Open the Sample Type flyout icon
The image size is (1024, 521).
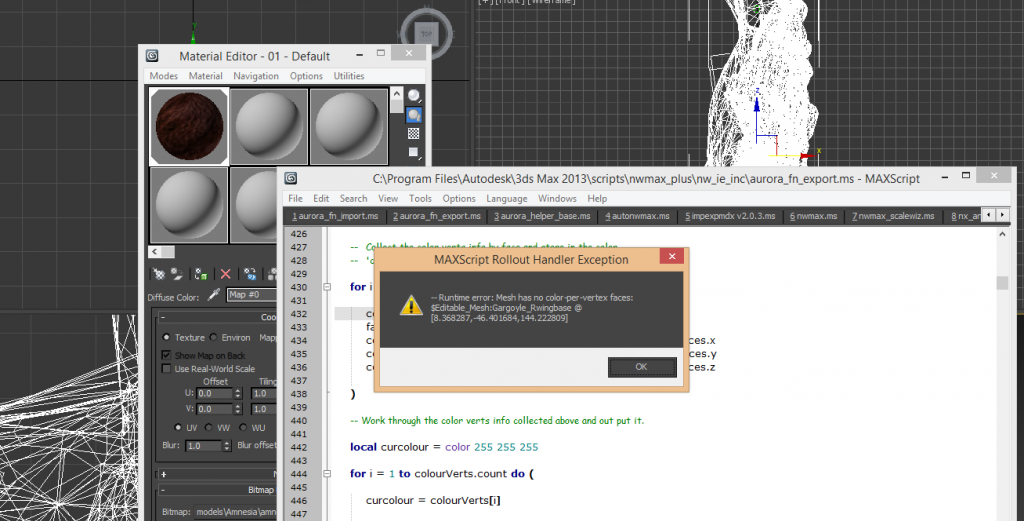pyautogui.click(x=414, y=96)
